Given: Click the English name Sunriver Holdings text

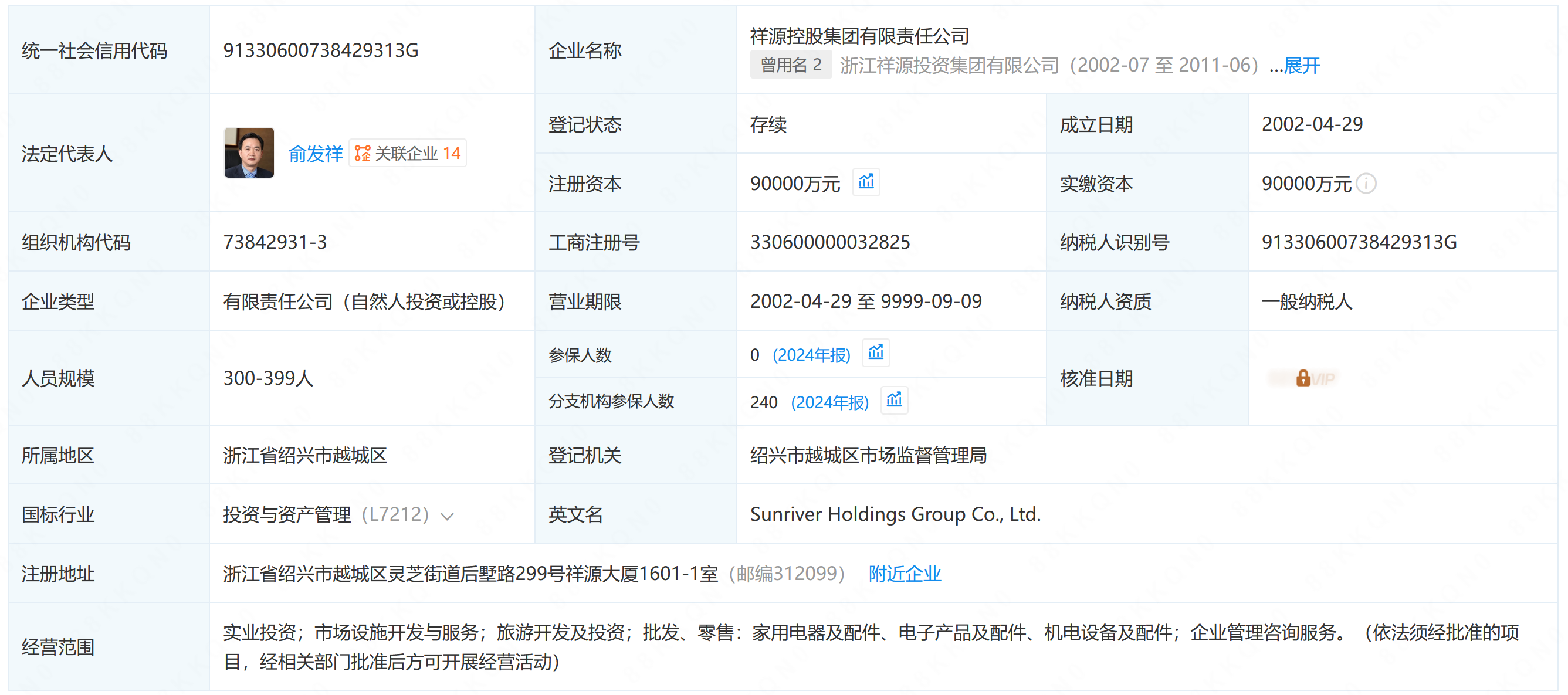Looking at the screenshot, I should point(895,515).
